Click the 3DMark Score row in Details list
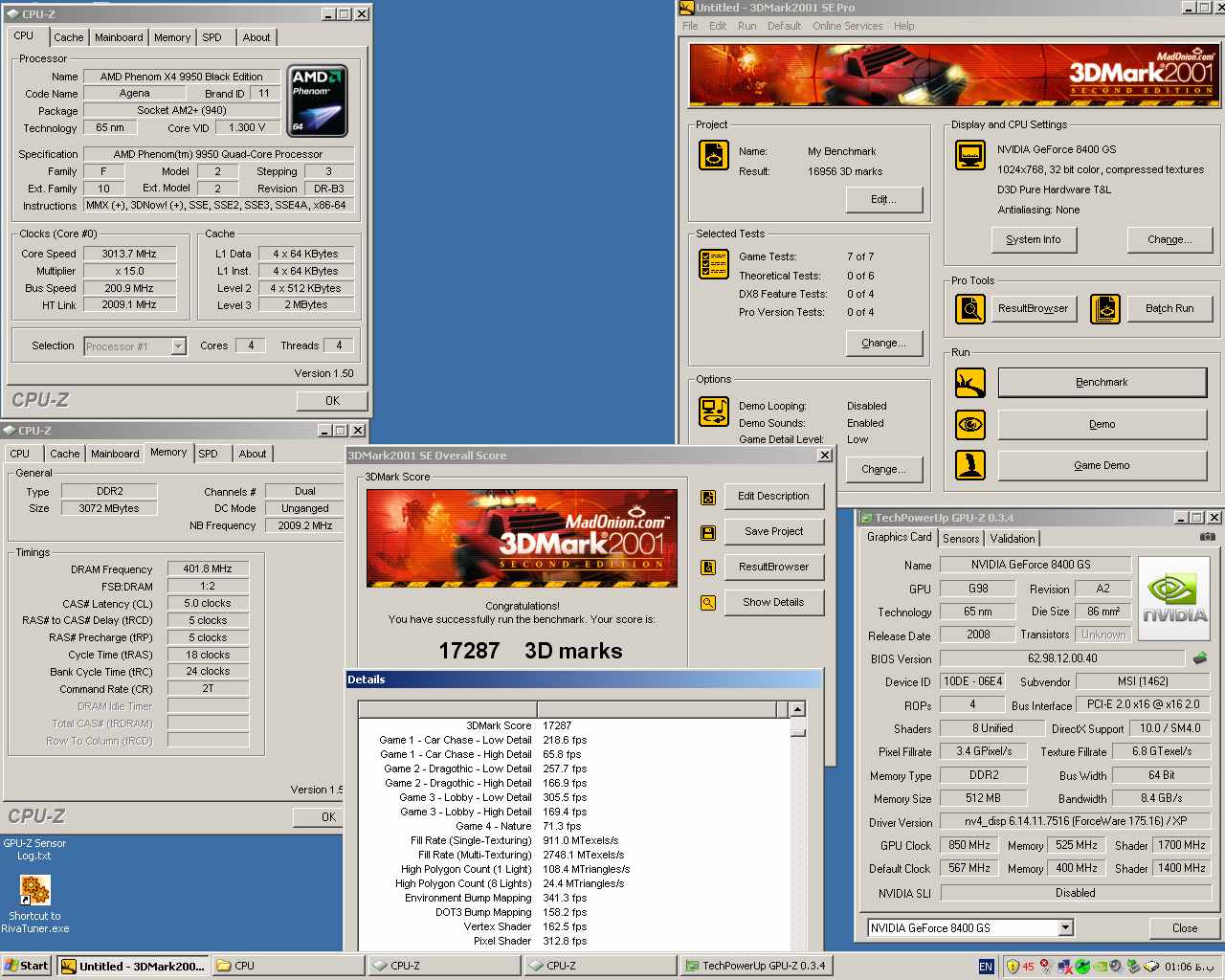 (574, 725)
